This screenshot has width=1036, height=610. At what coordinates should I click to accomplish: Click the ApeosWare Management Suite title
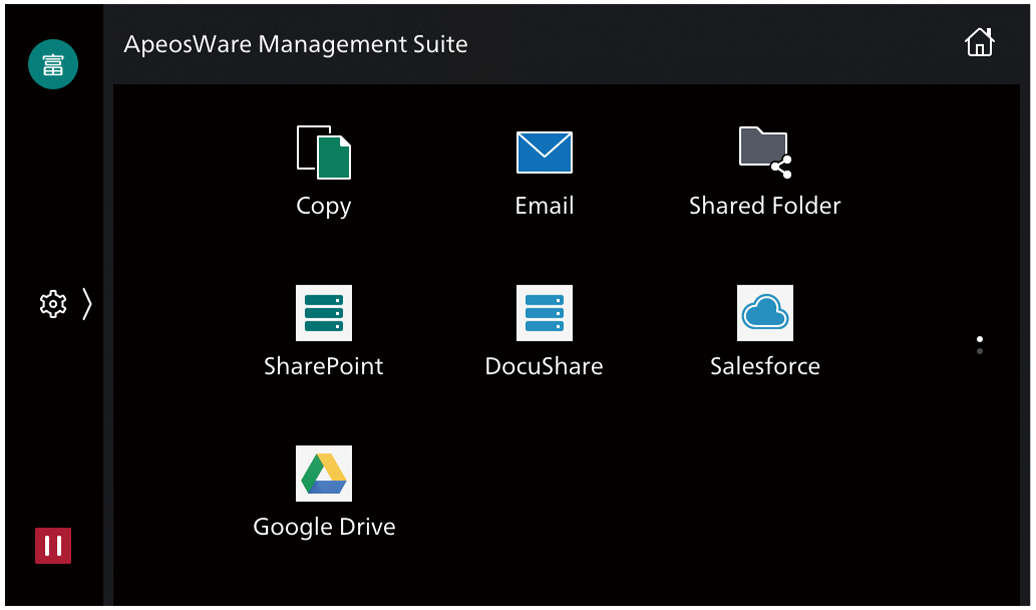tap(296, 44)
